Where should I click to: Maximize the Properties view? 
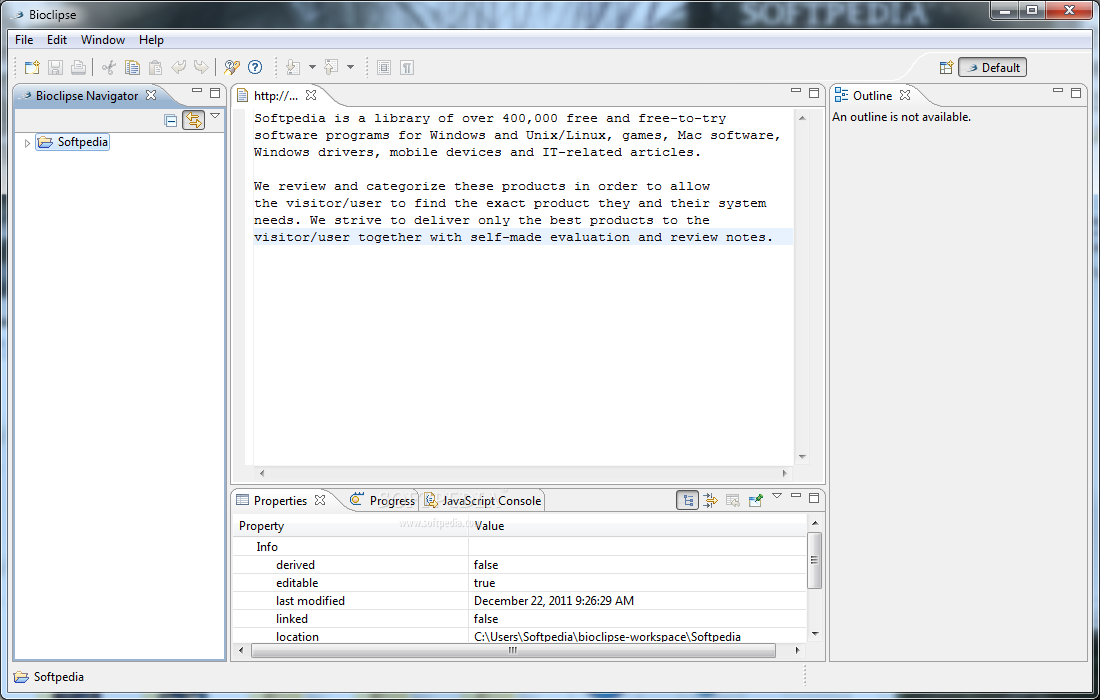pos(814,498)
